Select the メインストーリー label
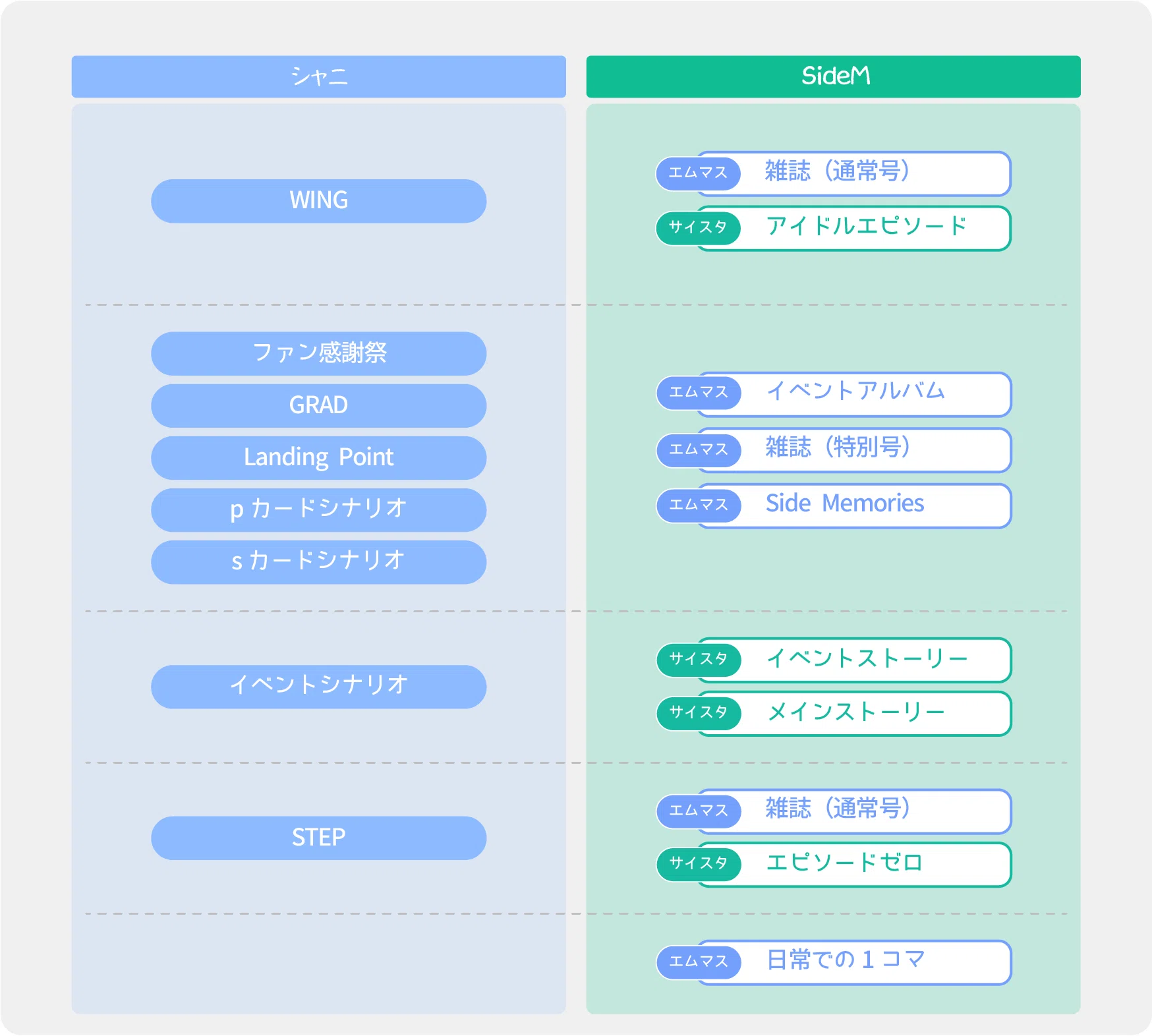The width and height of the screenshot is (1152, 1036). (856, 712)
